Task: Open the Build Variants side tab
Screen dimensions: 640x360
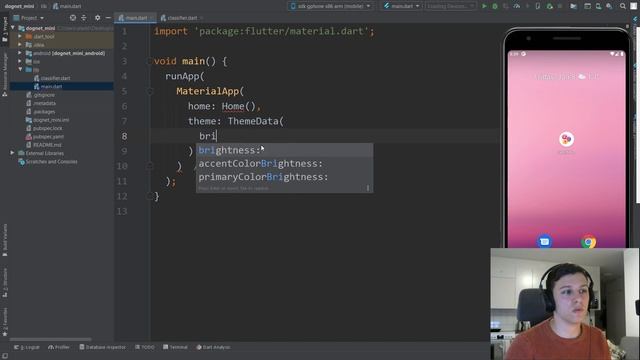Action: pos(4,240)
